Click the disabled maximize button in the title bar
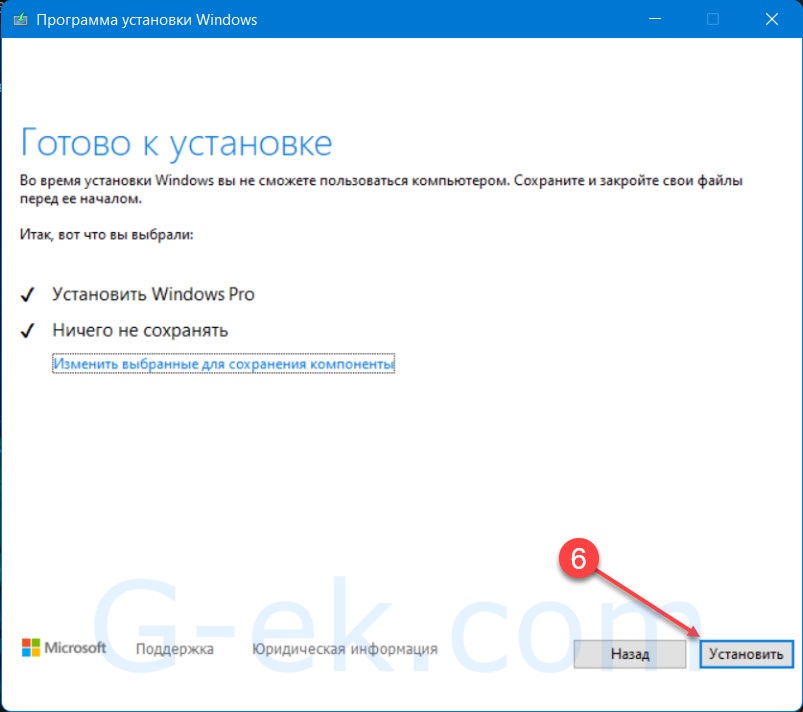The width and height of the screenshot is (803, 712). 713,19
